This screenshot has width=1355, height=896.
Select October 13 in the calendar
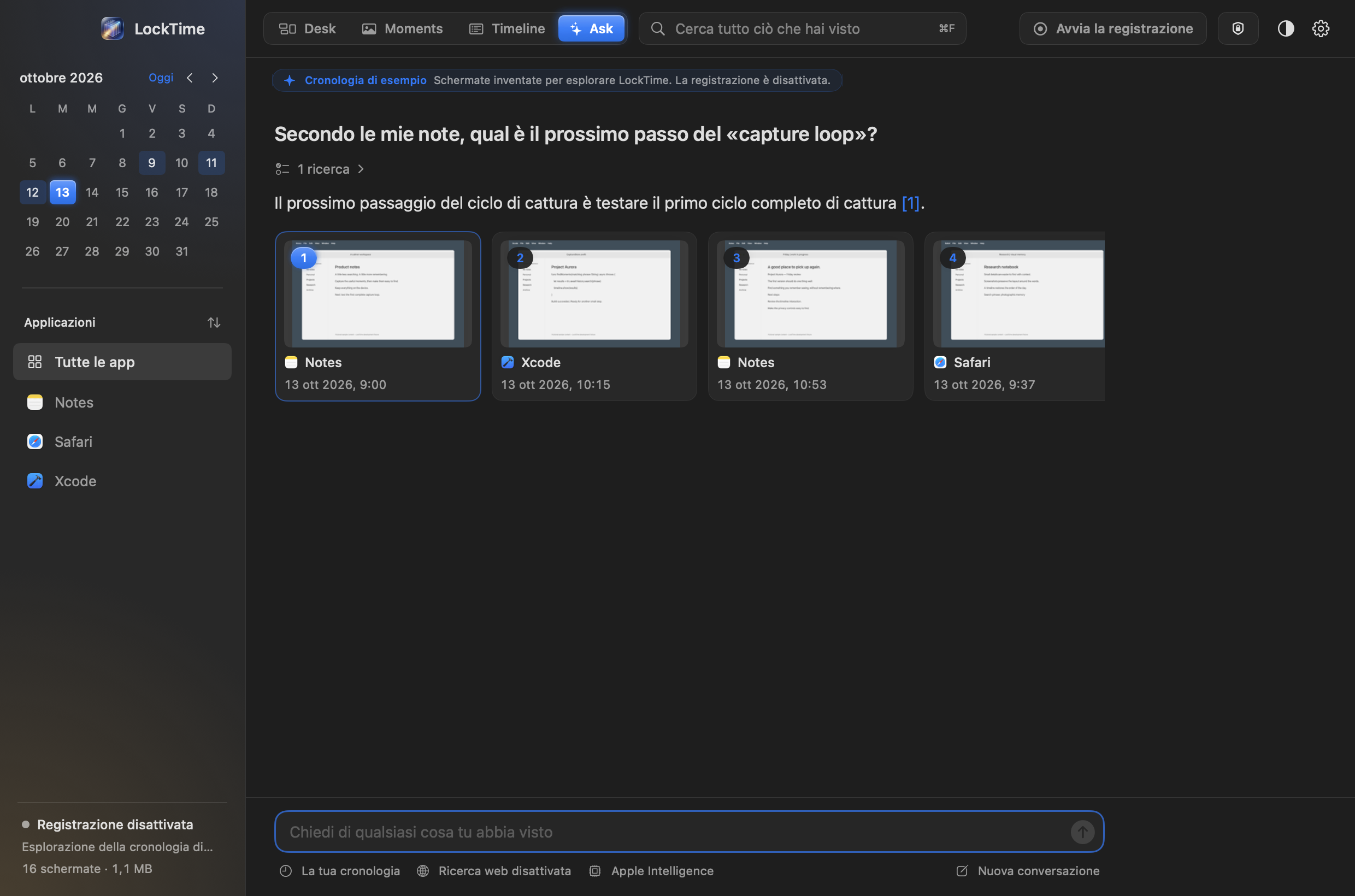[62, 192]
